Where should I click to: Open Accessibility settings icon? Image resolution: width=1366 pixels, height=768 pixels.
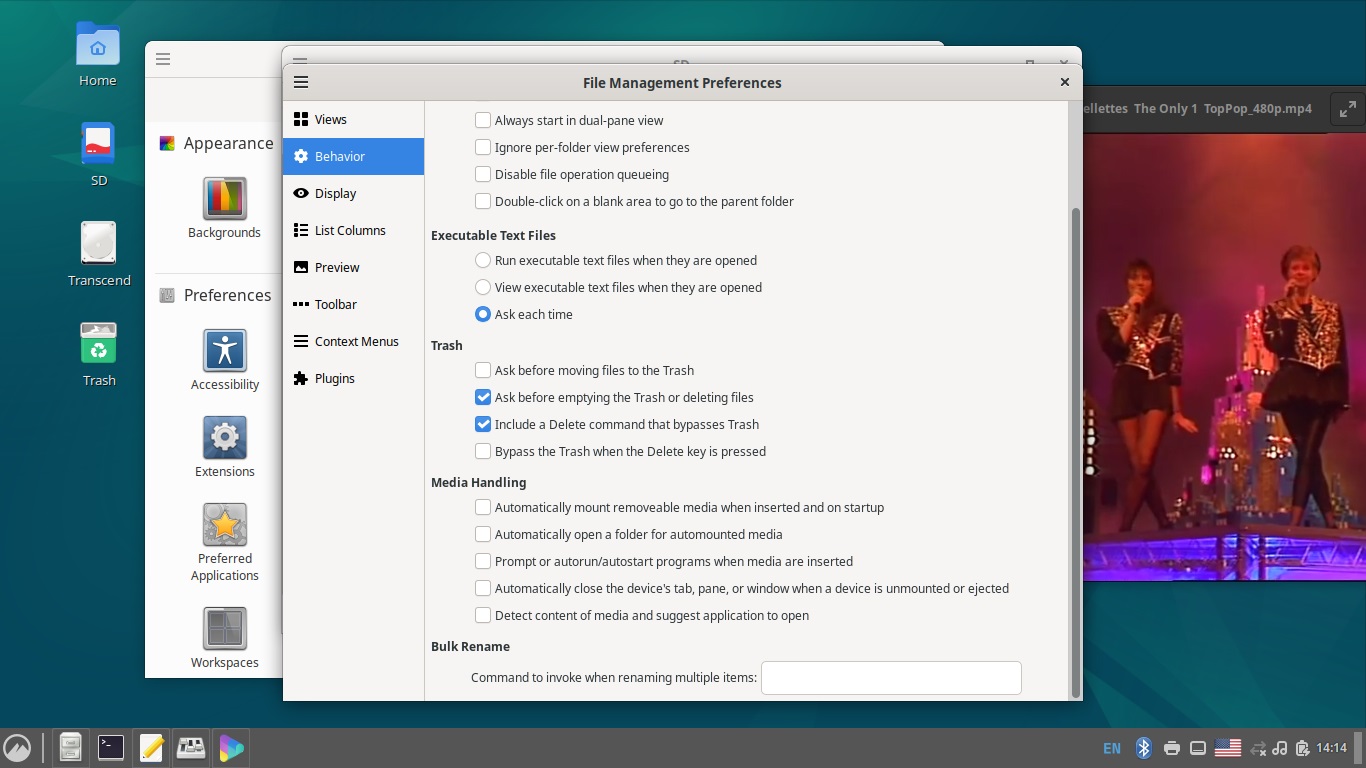point(225,360)
